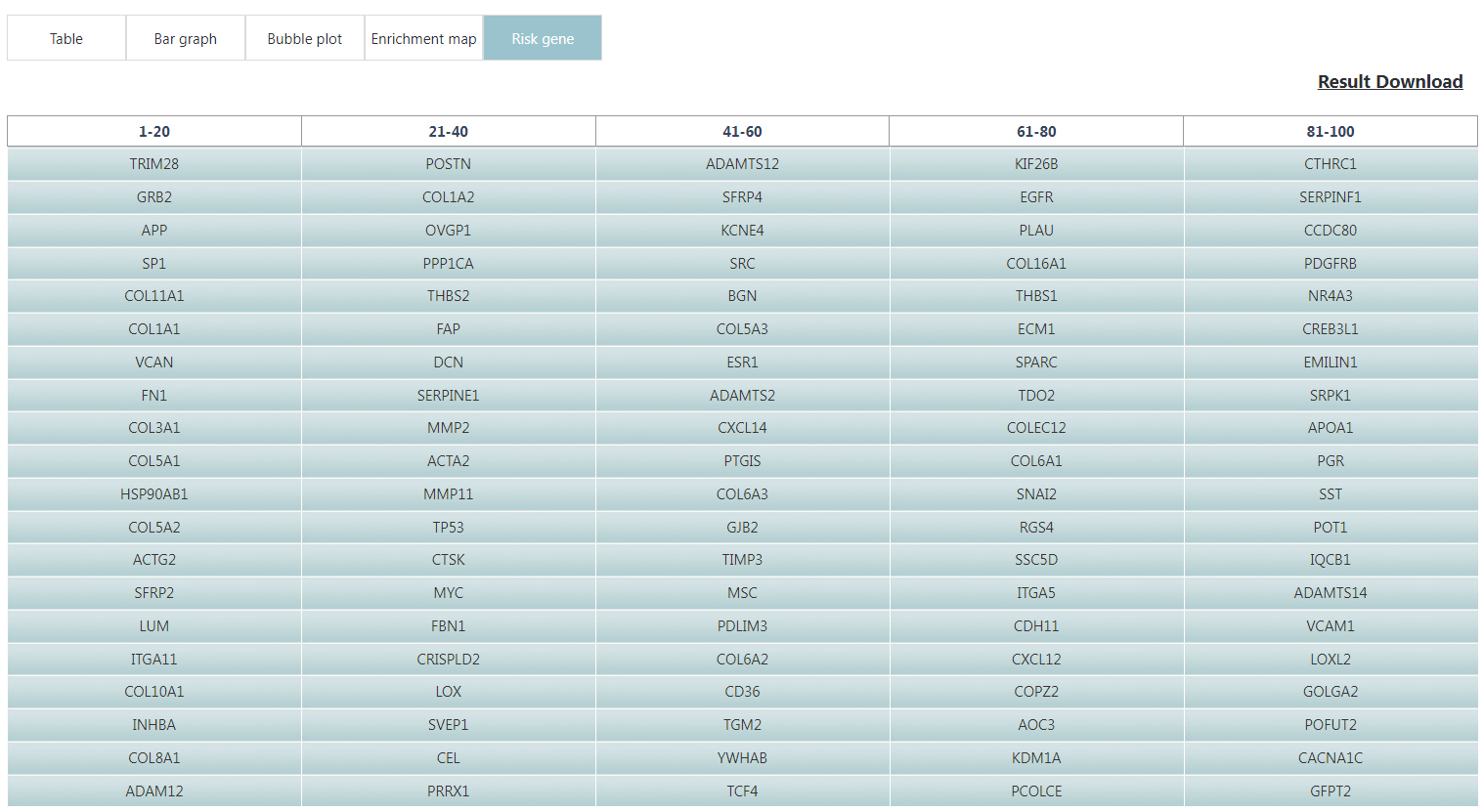Click the TP53 gene cell

coord(449,528)
